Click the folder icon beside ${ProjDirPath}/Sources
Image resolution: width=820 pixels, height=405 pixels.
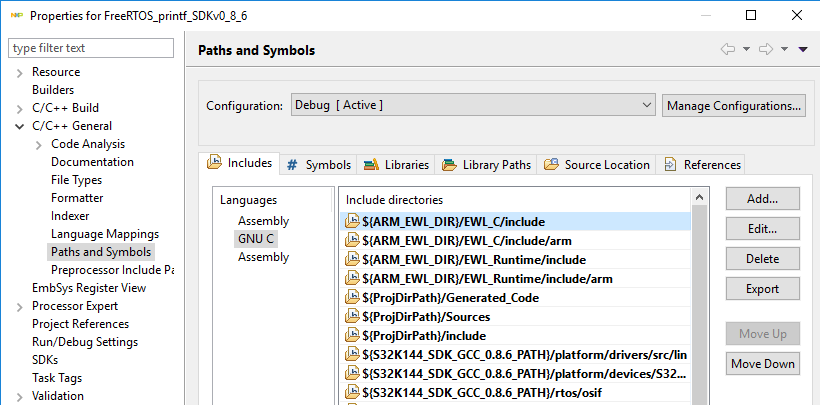(x=351, y=316)
